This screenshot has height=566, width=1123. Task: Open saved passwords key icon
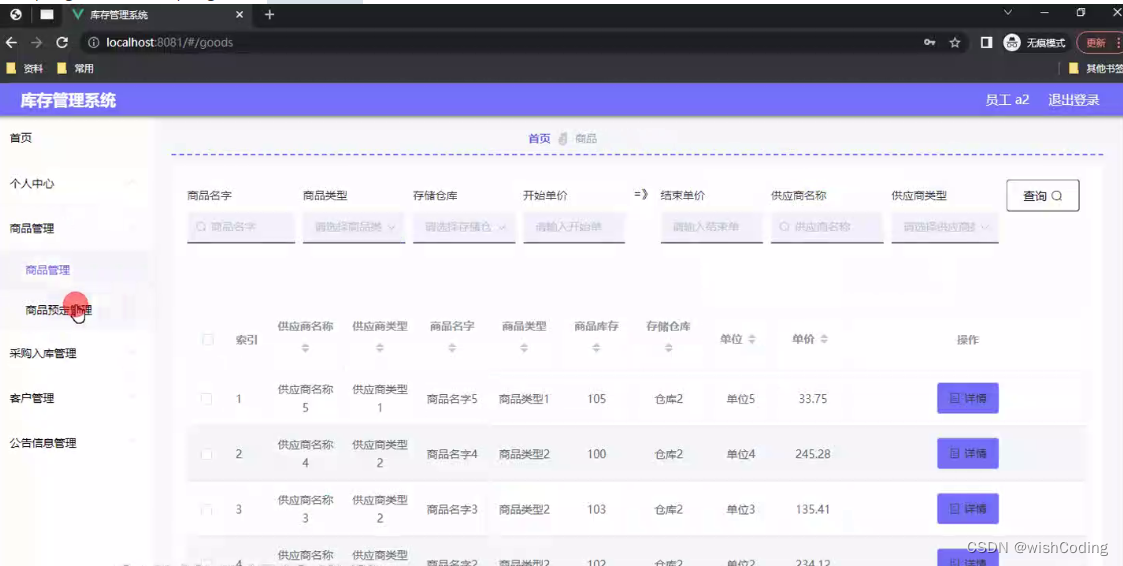[x=930, y=42]
